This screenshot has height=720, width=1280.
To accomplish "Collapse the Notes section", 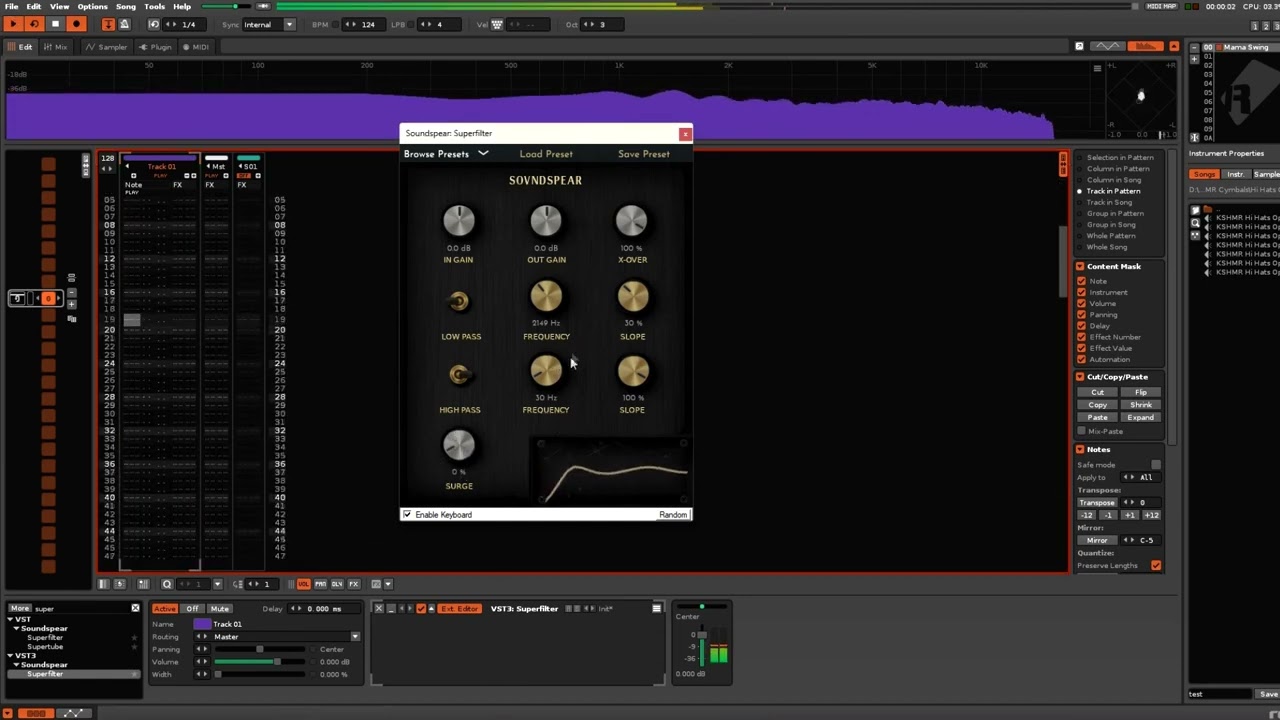I will pos(1080,450).
